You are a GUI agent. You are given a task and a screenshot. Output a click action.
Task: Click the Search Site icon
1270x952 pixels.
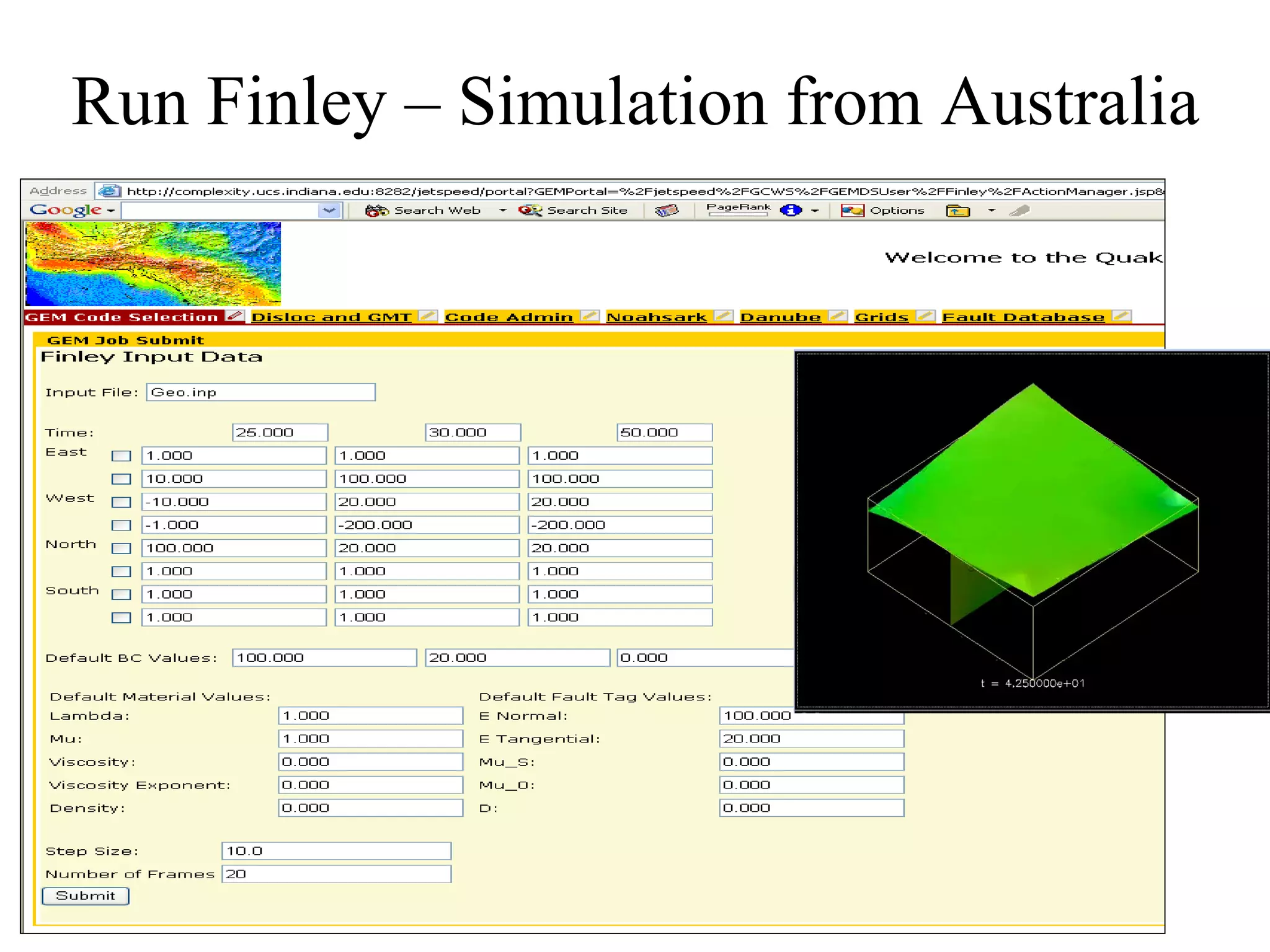(x=530, y=211)
